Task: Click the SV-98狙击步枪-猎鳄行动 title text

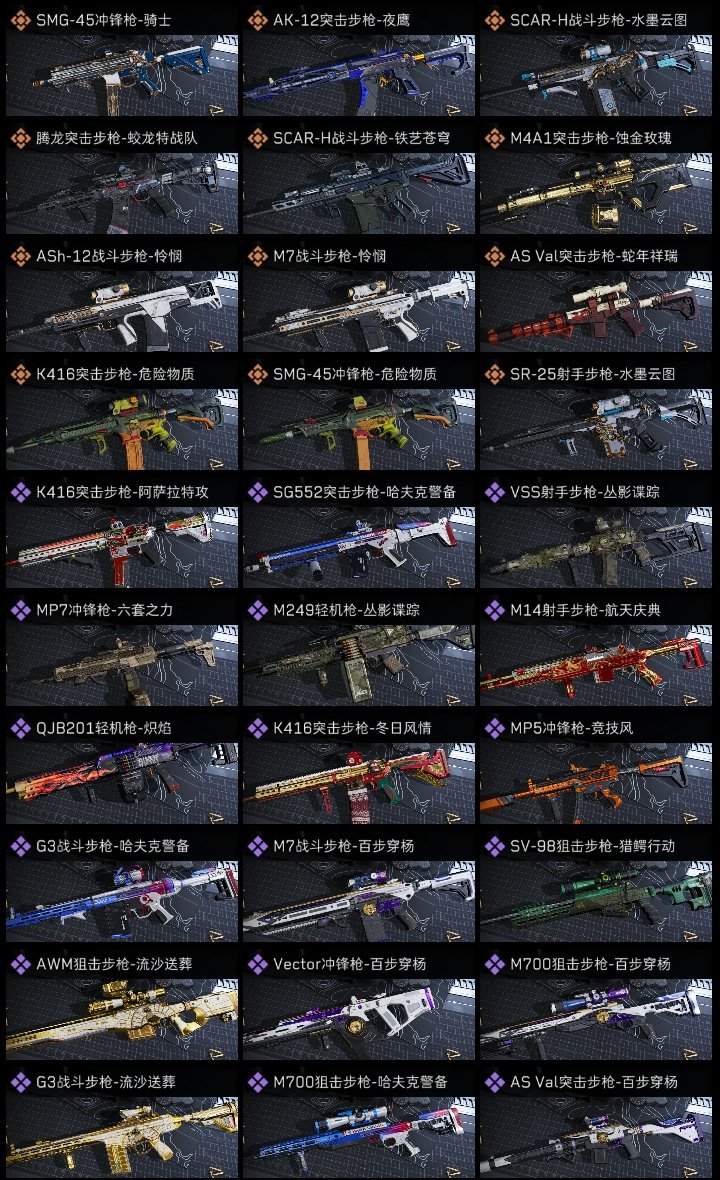Action: tap(592, 846)
